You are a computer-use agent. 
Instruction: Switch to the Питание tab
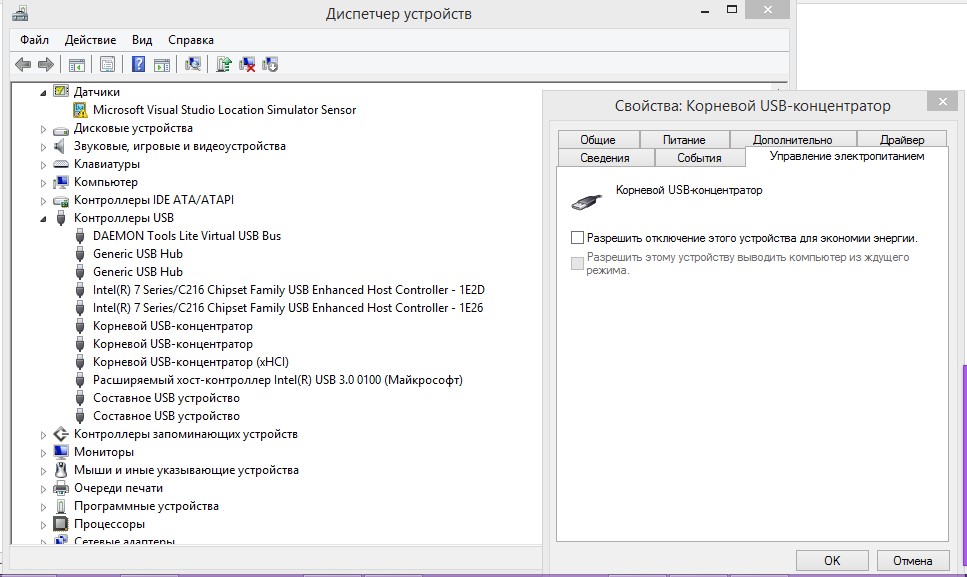(x=684, y=140)
